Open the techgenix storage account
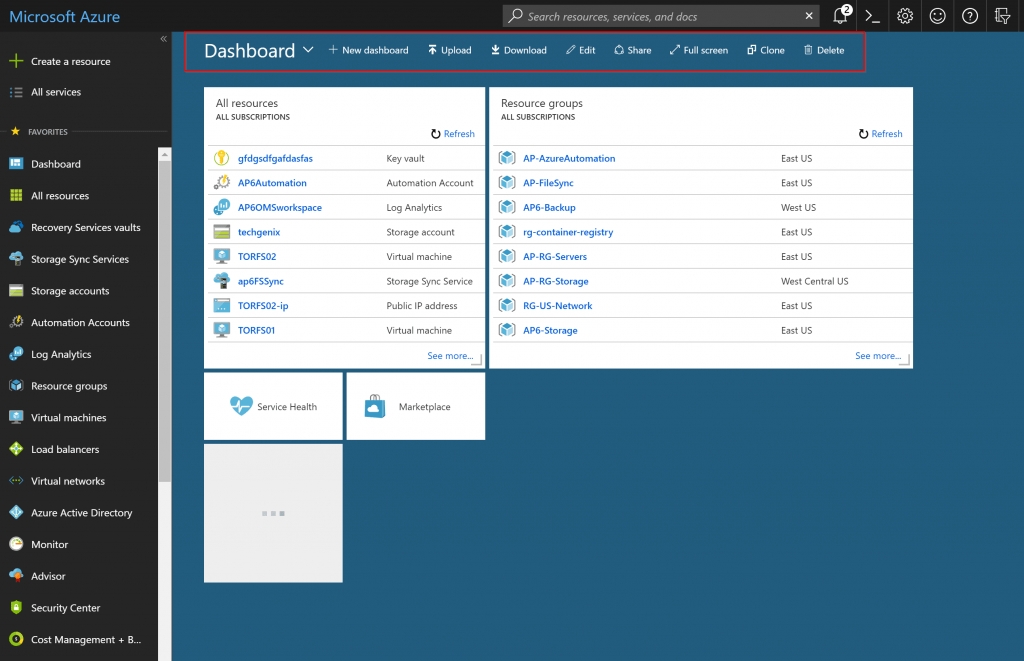This screenshot has width=1024, height=661. click(259, 232)
